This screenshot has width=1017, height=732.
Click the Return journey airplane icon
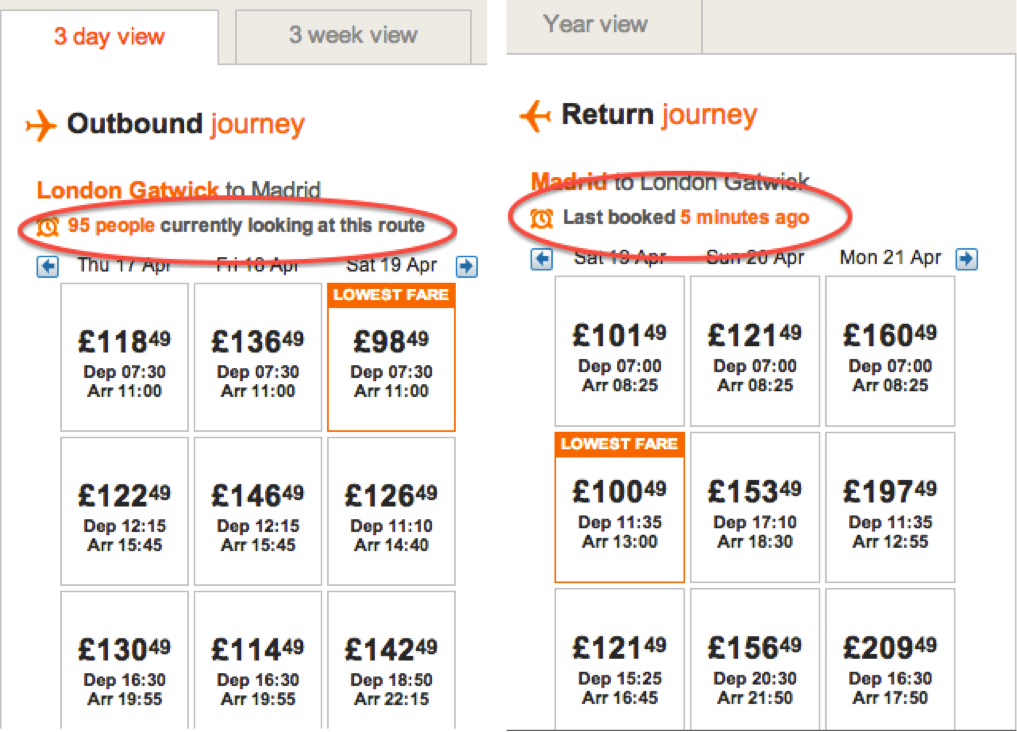coord(534,114)
